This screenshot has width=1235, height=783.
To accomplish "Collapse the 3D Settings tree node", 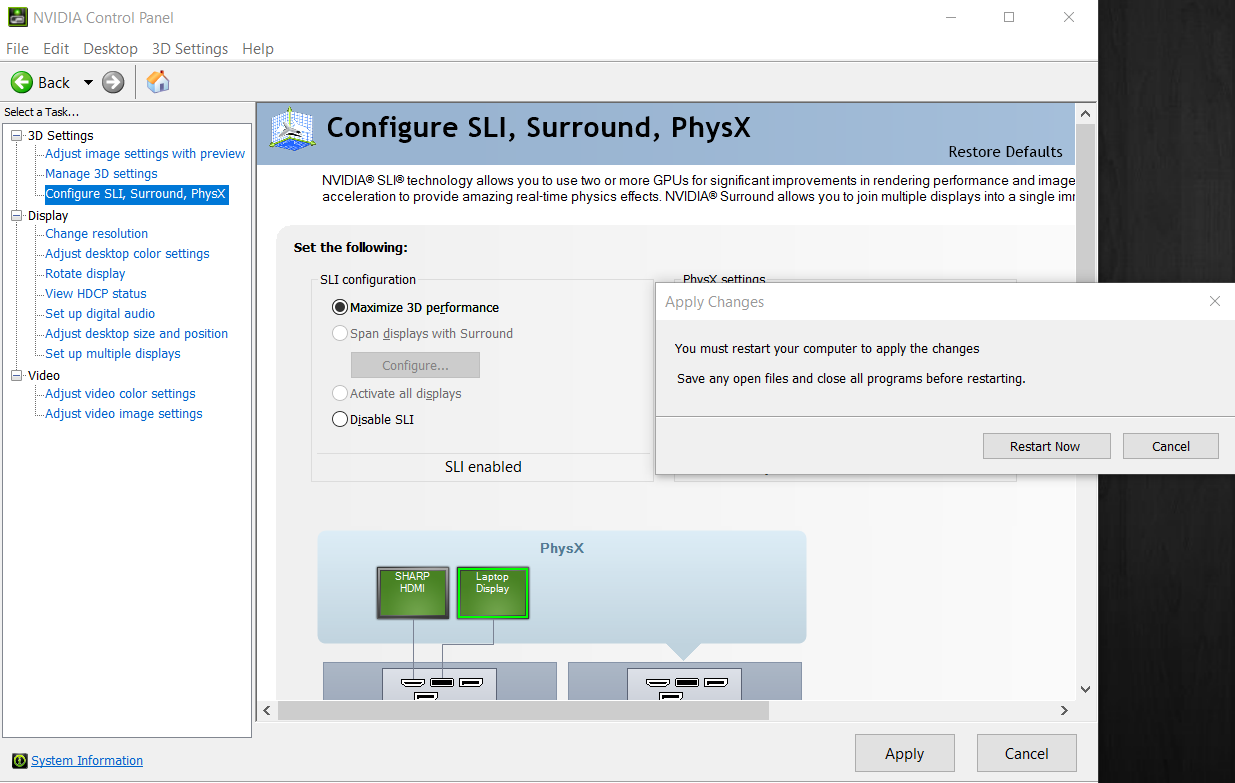I will 16,136.
